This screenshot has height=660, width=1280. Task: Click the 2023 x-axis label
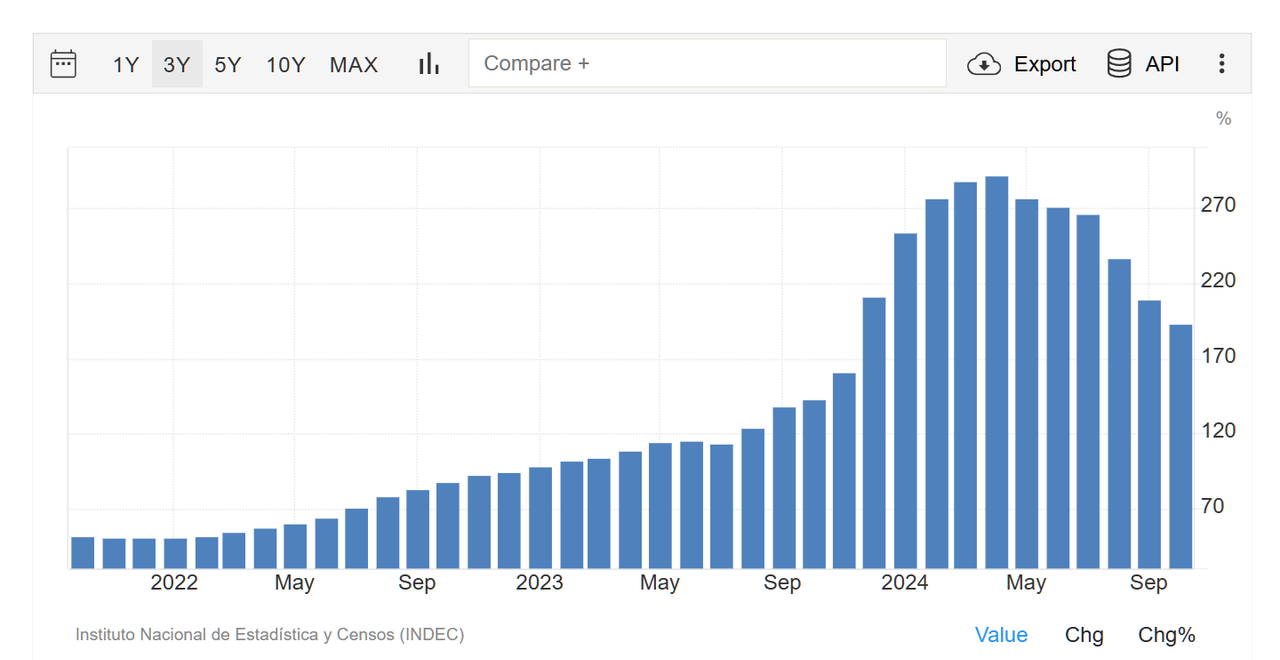539,583
